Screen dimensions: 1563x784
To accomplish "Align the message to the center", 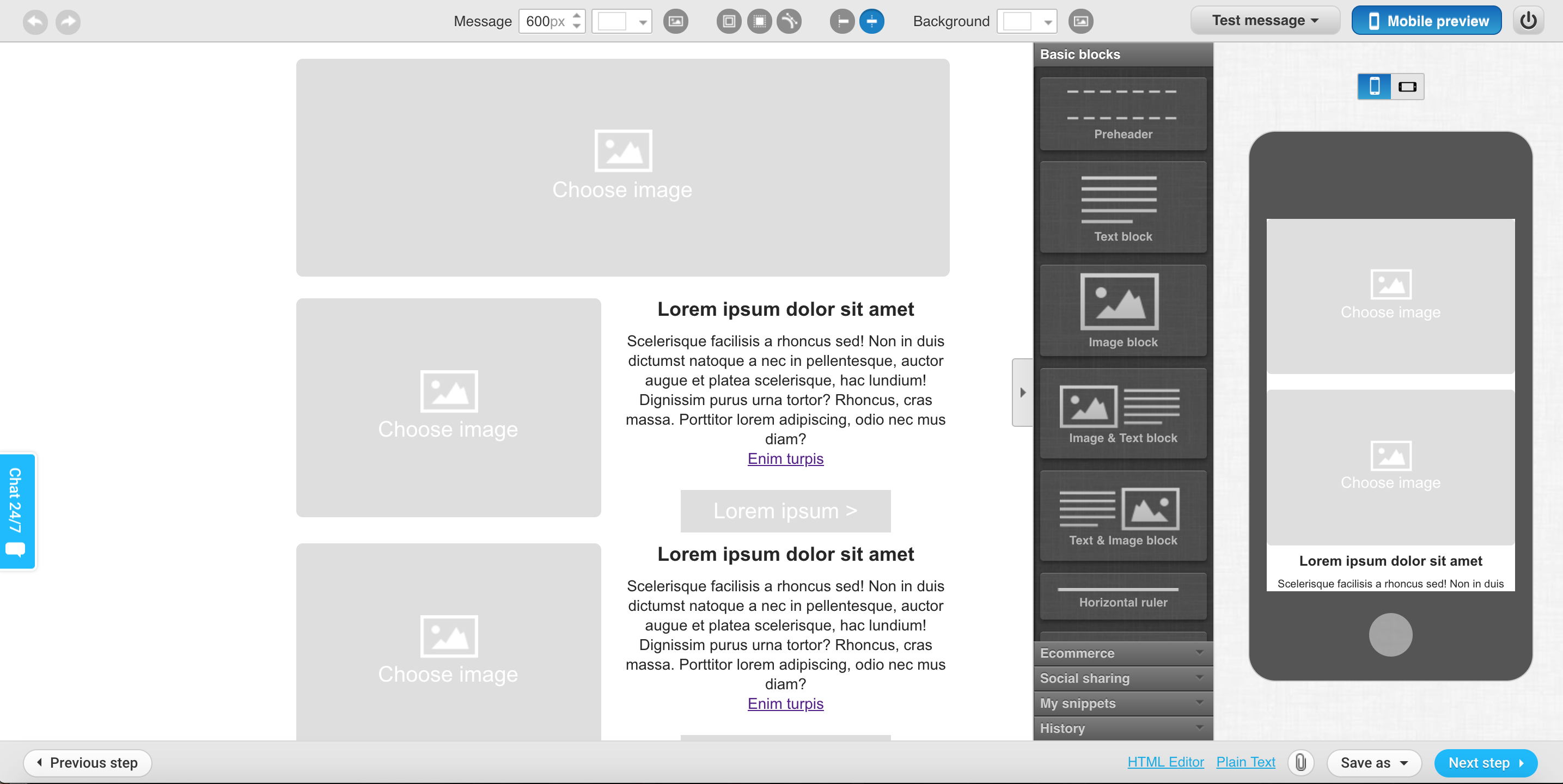I will point(872,22).
